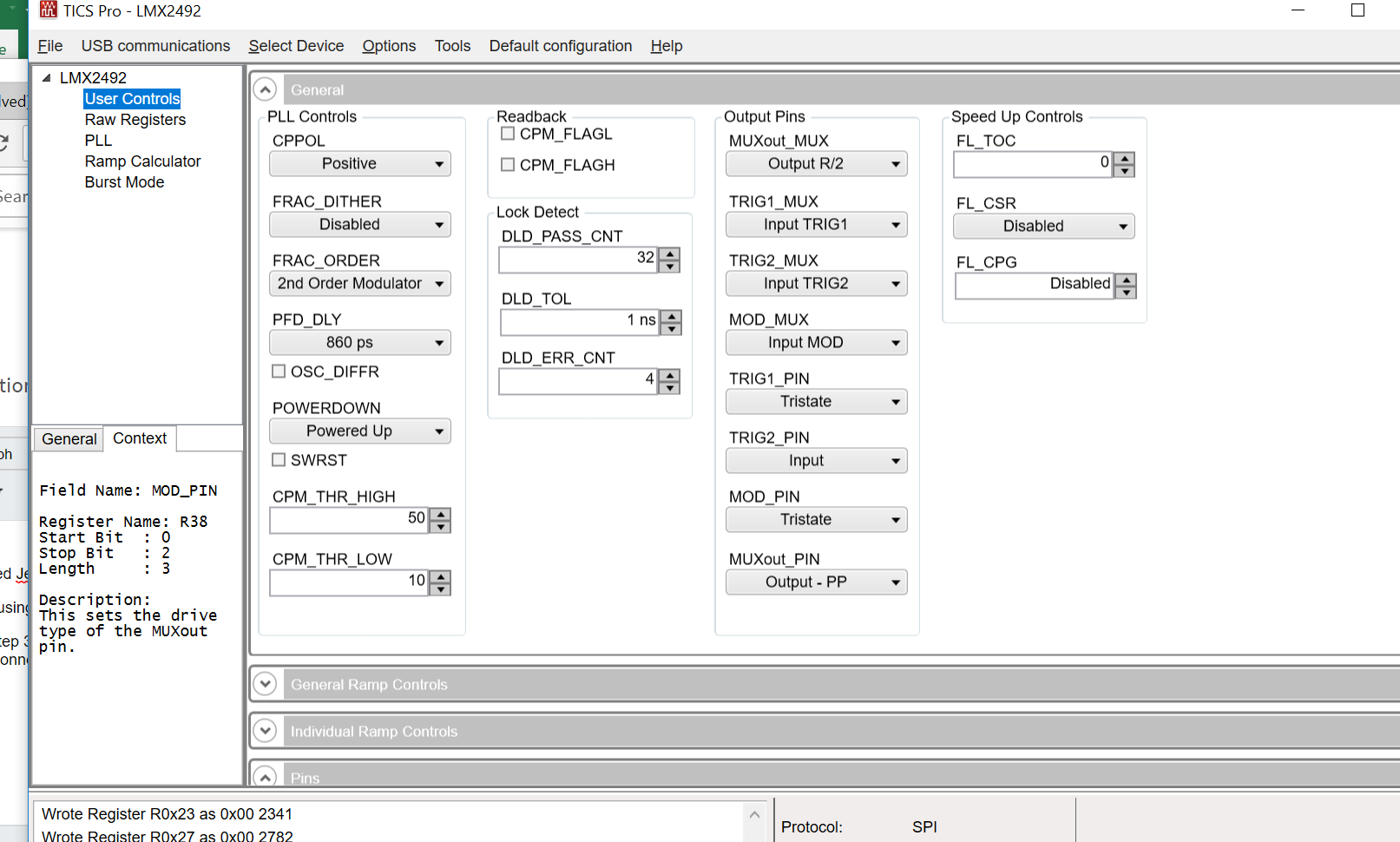
Task: Decrease the DLD_ERR_CNT value
Action: click(x=669, y=388)
